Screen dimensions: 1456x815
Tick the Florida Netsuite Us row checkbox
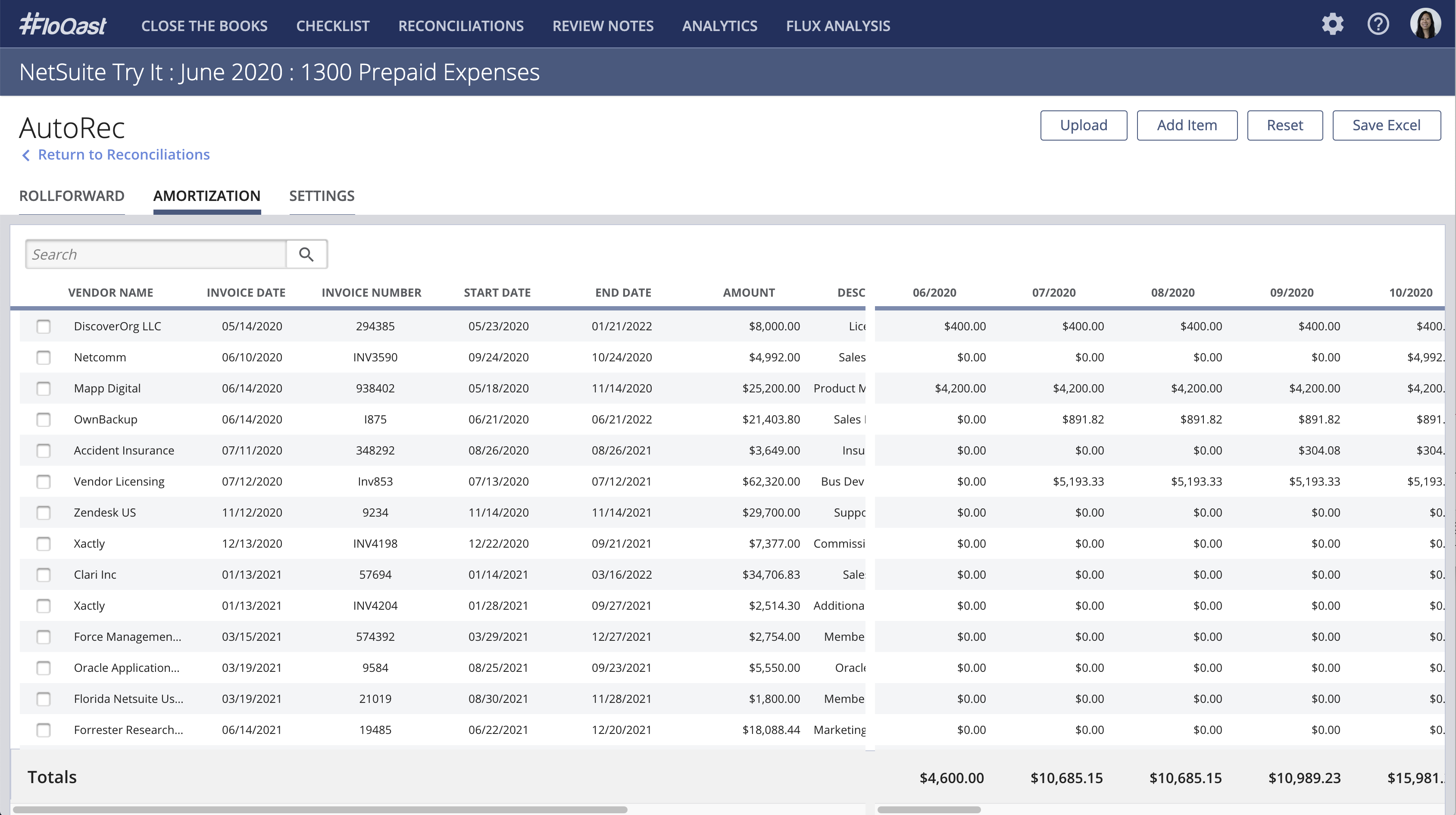click(x=44, y=699)
